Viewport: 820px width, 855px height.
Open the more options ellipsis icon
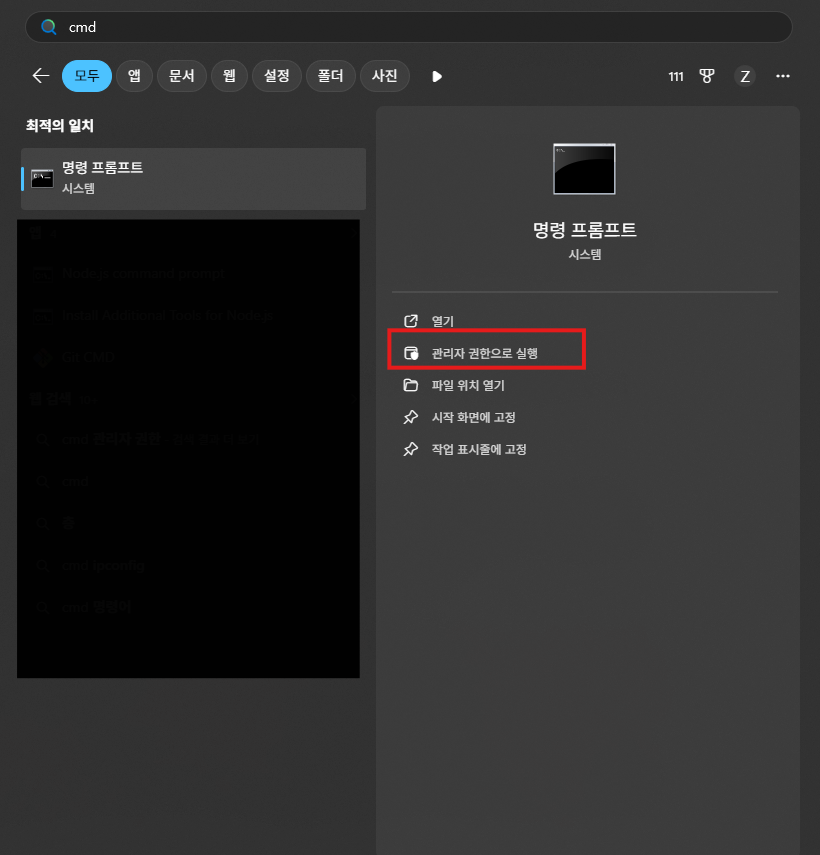coord(783,76)
